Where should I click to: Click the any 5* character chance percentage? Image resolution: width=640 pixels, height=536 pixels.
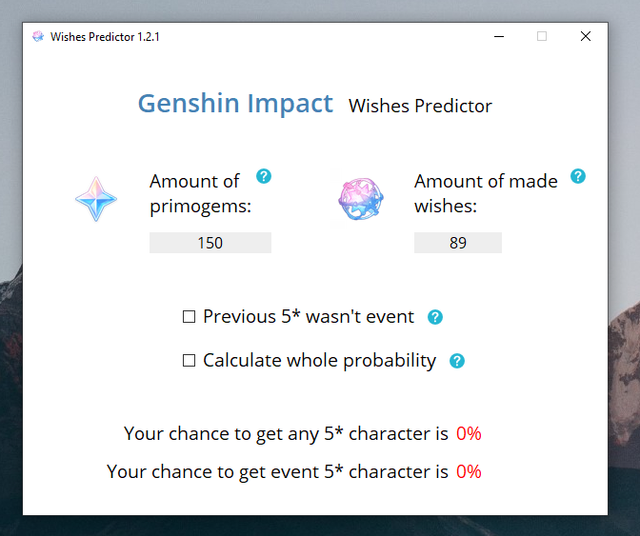469,434
